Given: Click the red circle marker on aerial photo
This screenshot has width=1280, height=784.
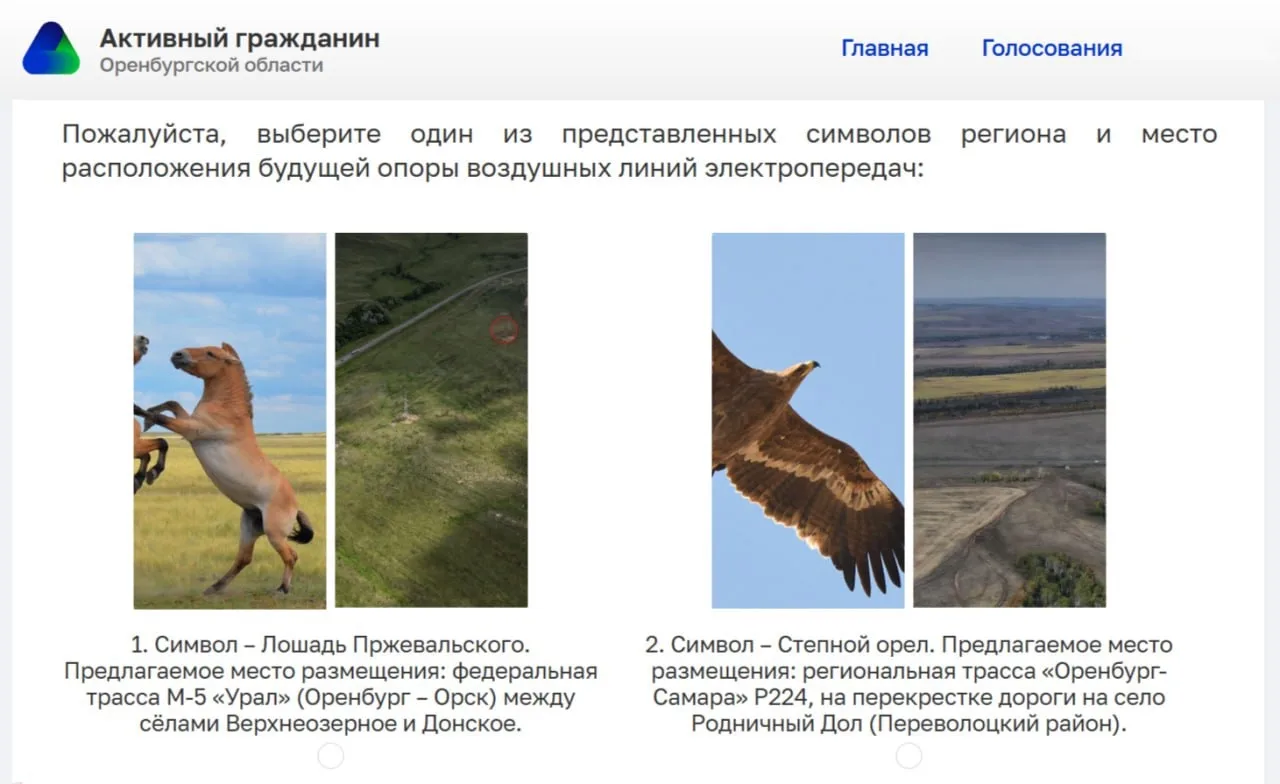Looking at the screenshot, I should pos(504,328).
